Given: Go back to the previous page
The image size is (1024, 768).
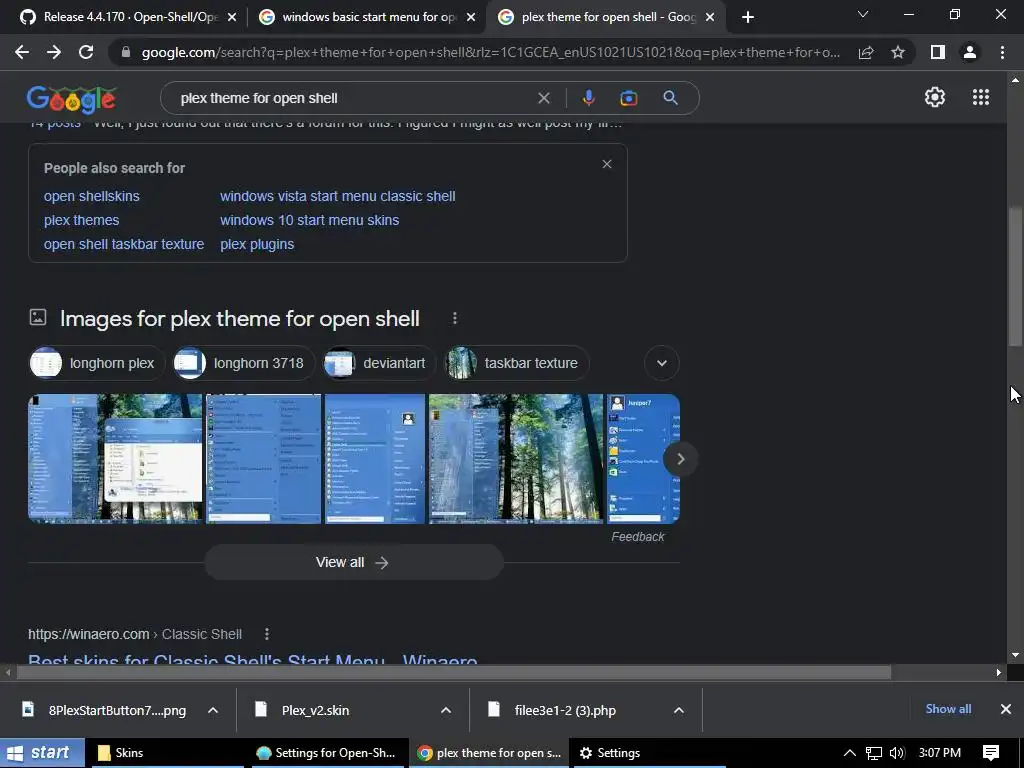Looking at the screenshot, I should (x=22, y=52).
